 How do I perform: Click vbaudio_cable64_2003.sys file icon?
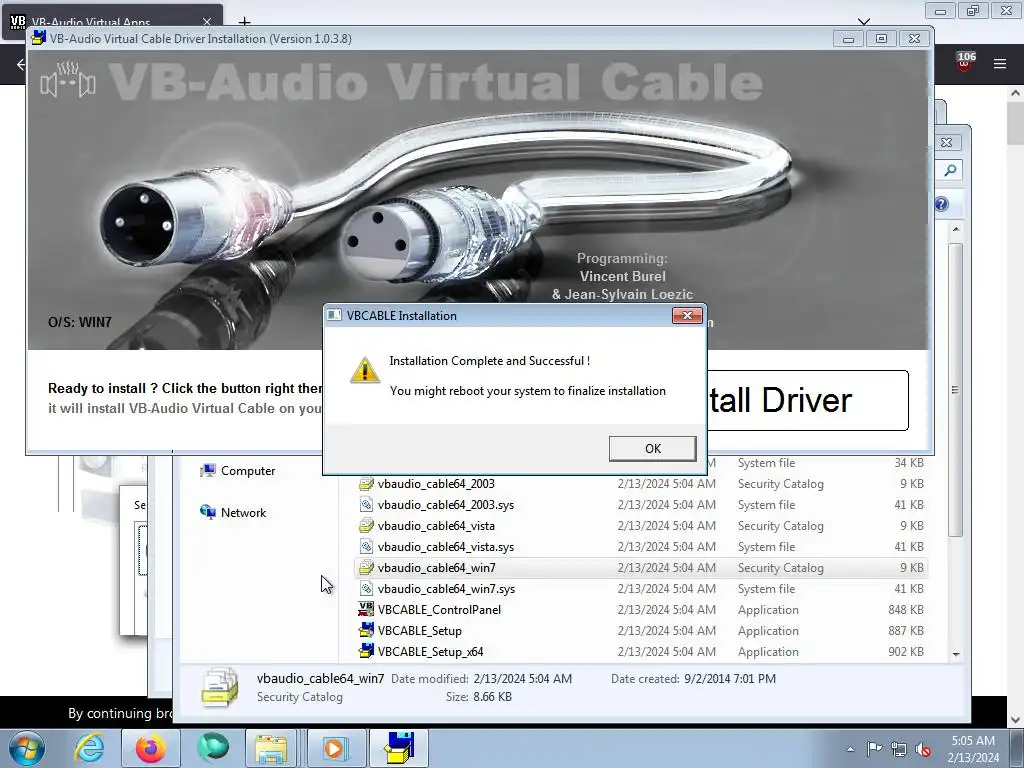[x=366, y=505]
